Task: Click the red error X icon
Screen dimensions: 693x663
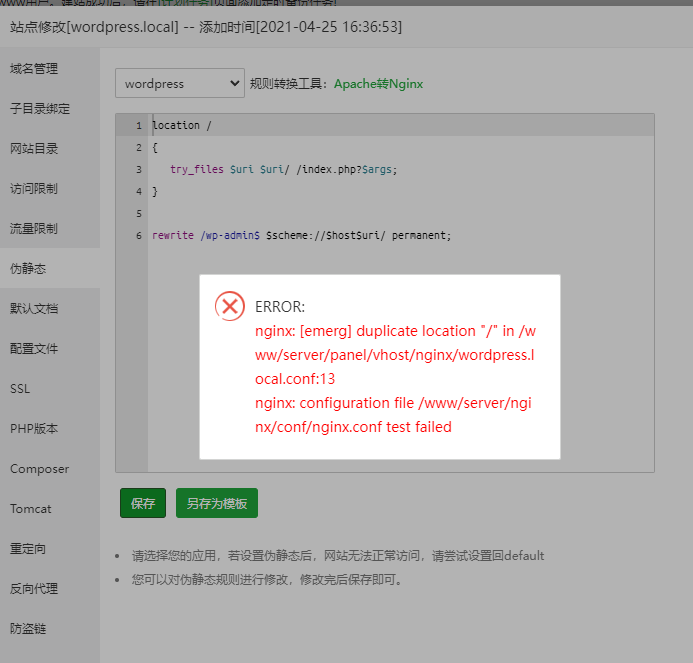Action: [x=230, y=306]
